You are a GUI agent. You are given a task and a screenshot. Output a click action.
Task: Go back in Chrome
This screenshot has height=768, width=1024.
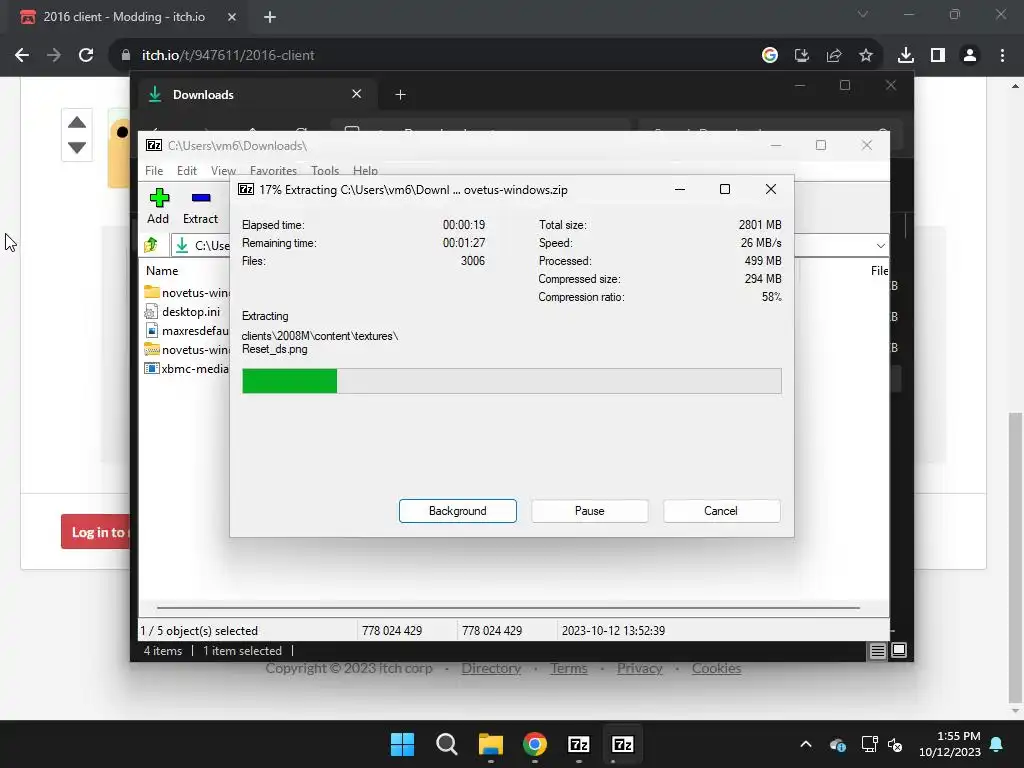click(x=22, y=55)
